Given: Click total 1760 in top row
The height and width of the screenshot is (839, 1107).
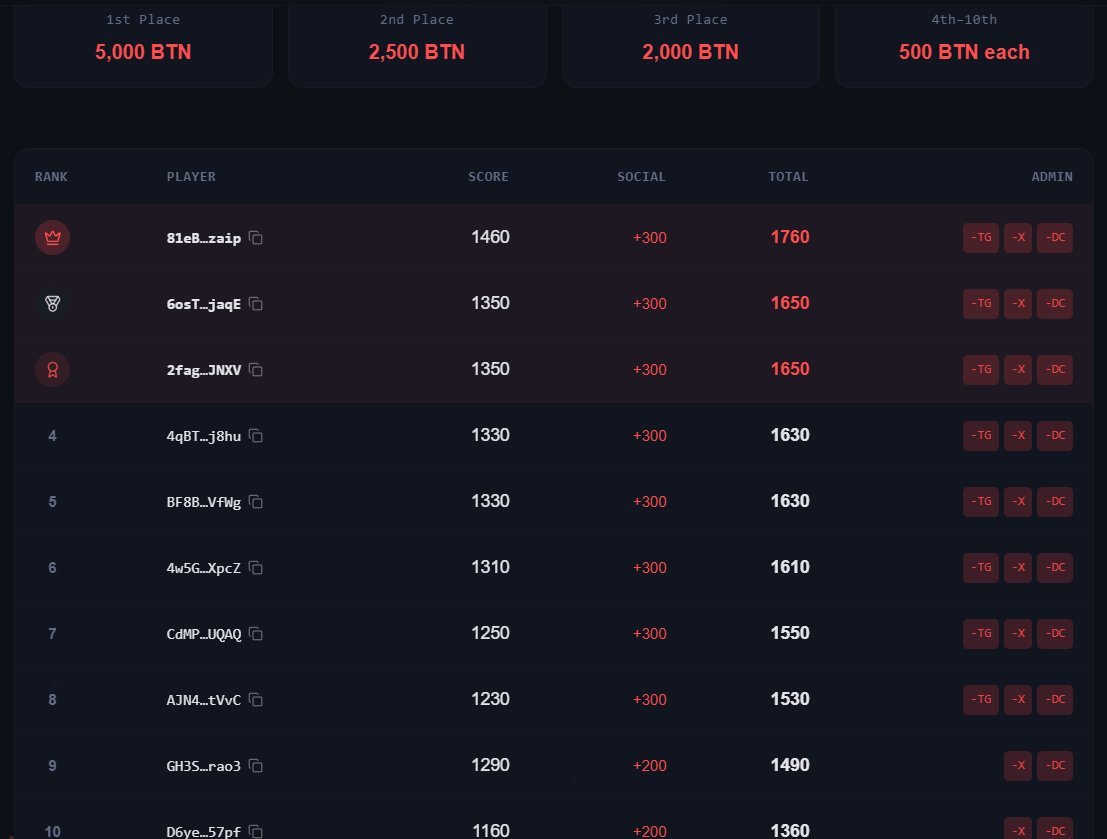Looking at the screenshot, I should tap(790, 237).
